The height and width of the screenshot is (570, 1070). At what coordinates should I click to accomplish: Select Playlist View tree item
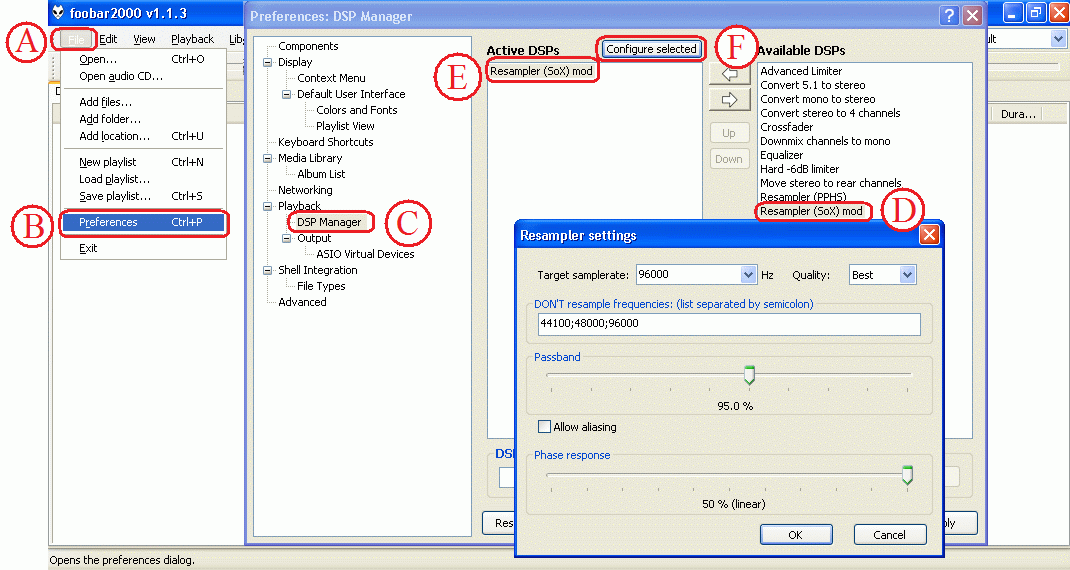tap(345, 126)
